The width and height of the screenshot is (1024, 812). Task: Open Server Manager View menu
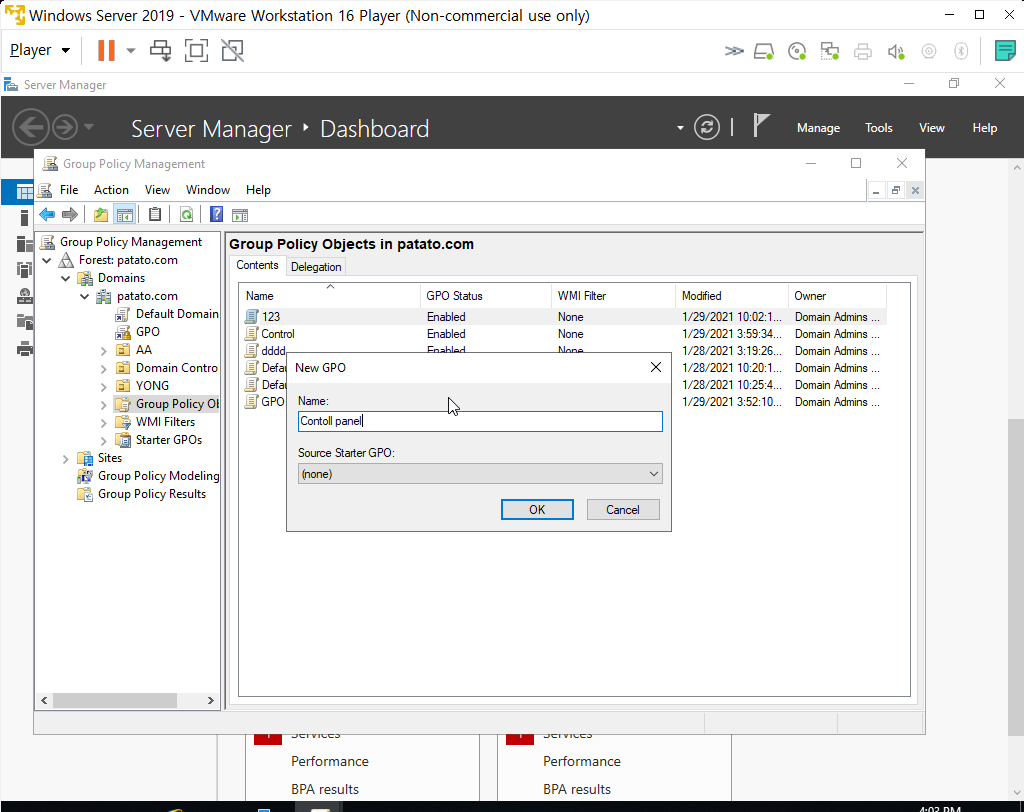point(931,128)
